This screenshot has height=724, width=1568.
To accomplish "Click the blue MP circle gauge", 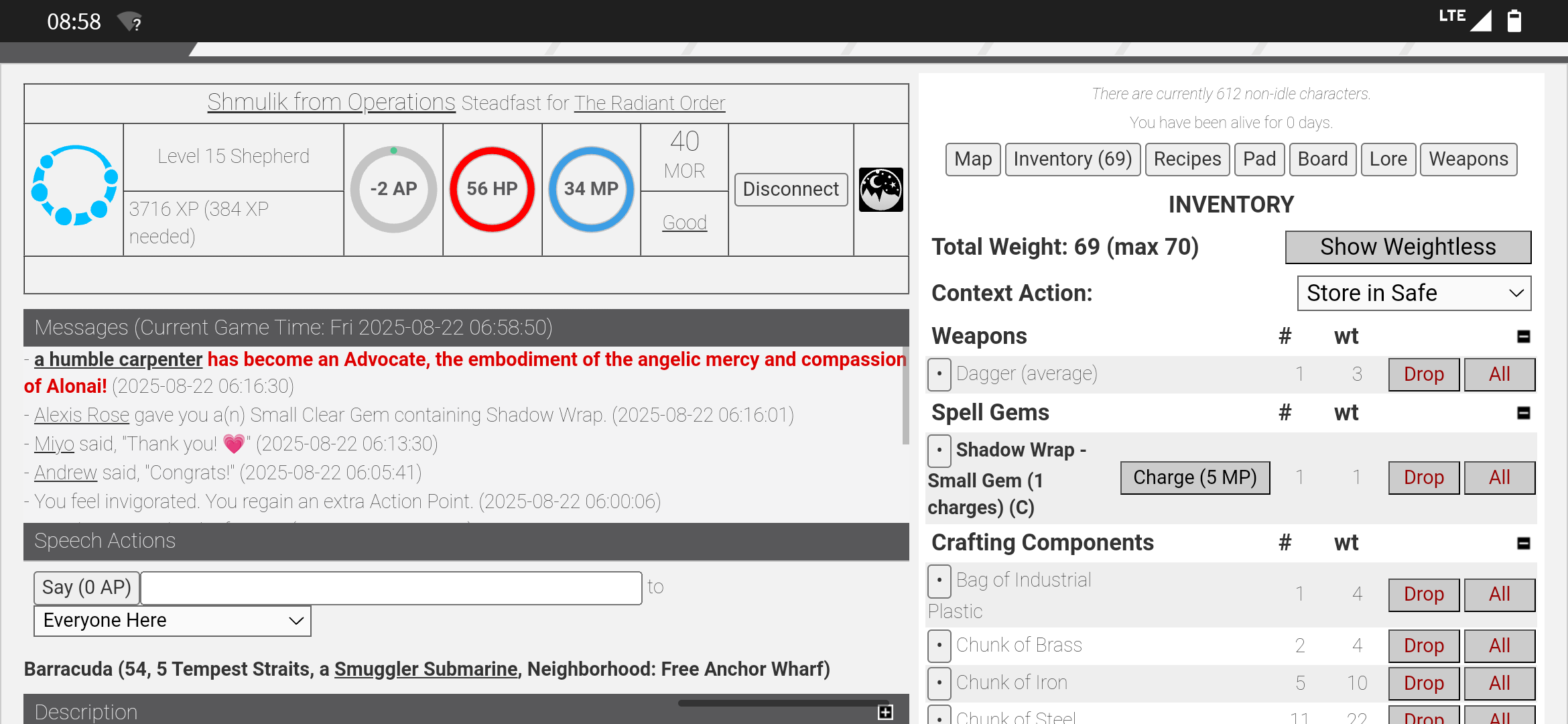I will pyautogui.click(x=590, y=189).
